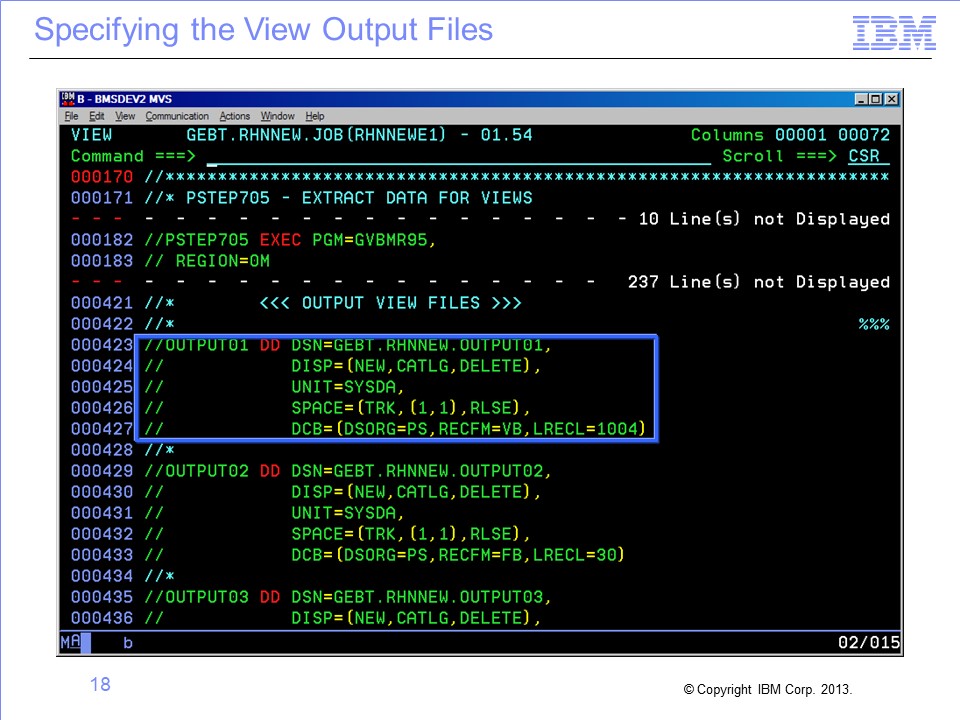
Task: Open the Communication menu
Action: pyautogui.click(x=177, y=116)
